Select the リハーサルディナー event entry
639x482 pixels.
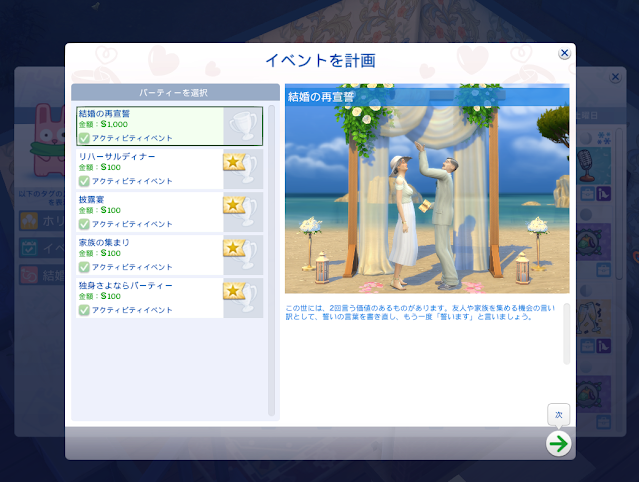(170, 169)
